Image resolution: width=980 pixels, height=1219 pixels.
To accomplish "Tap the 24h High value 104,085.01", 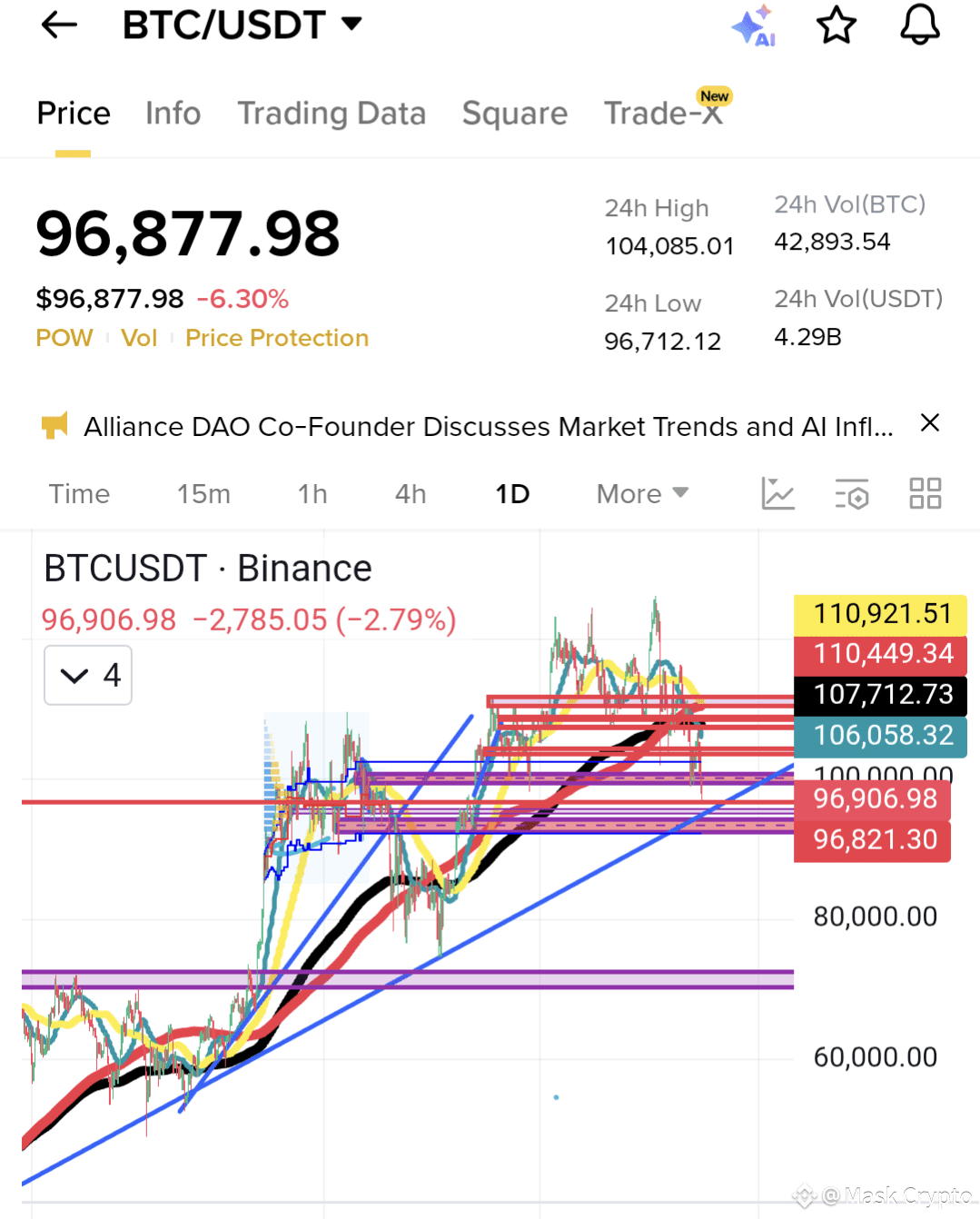I will pyautogui.click(x=669, y=246).
